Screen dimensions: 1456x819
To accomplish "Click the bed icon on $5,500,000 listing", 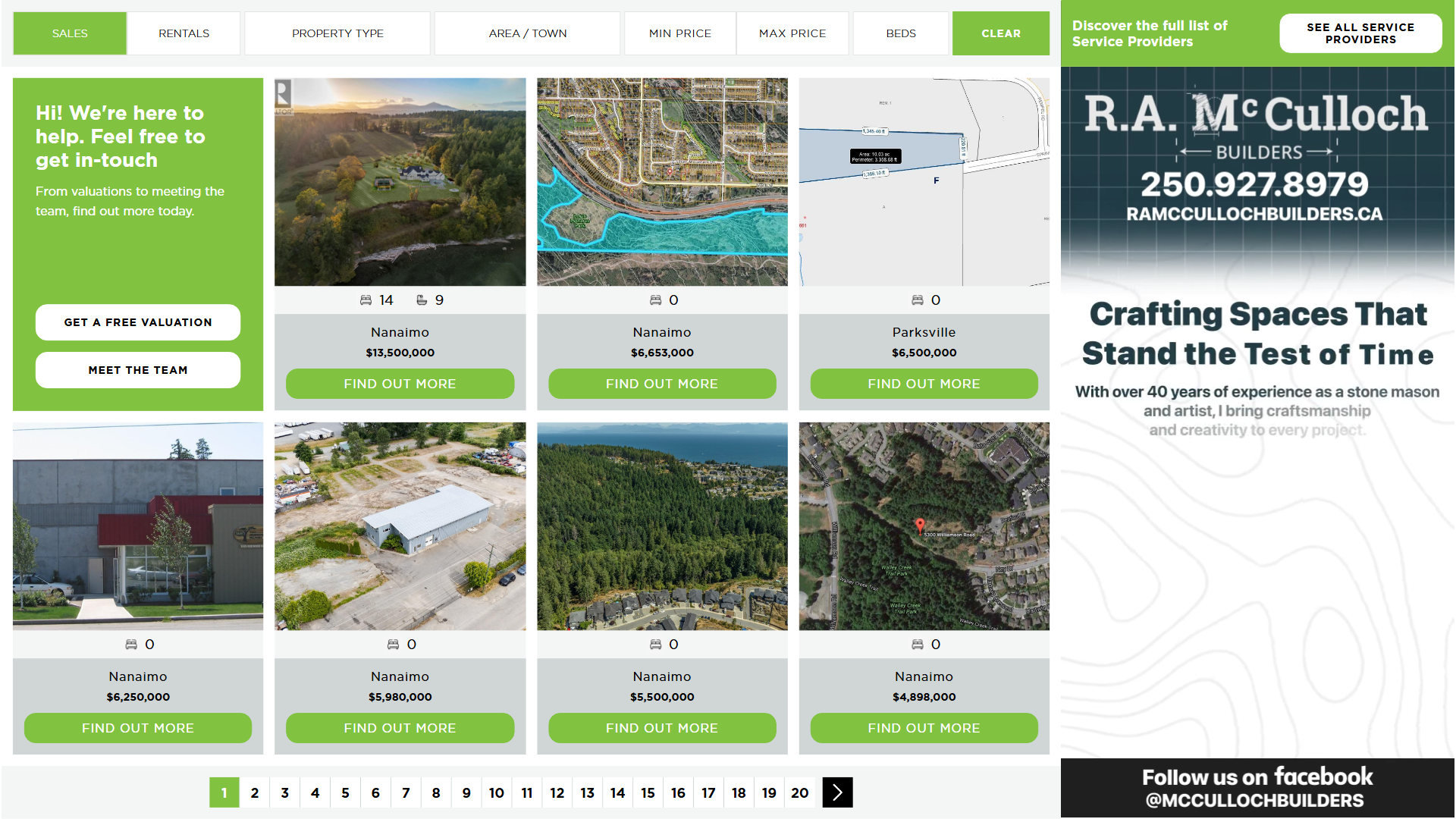I will [655, 645].
